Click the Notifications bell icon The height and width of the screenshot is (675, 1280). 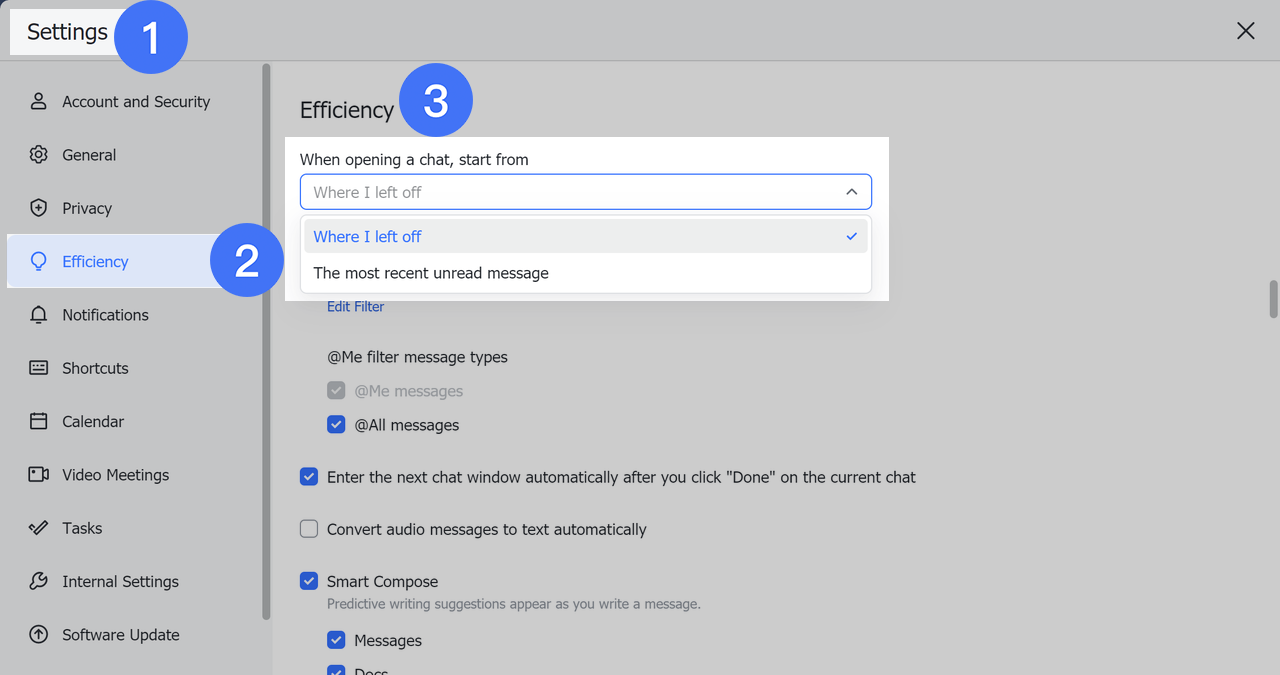39,315
